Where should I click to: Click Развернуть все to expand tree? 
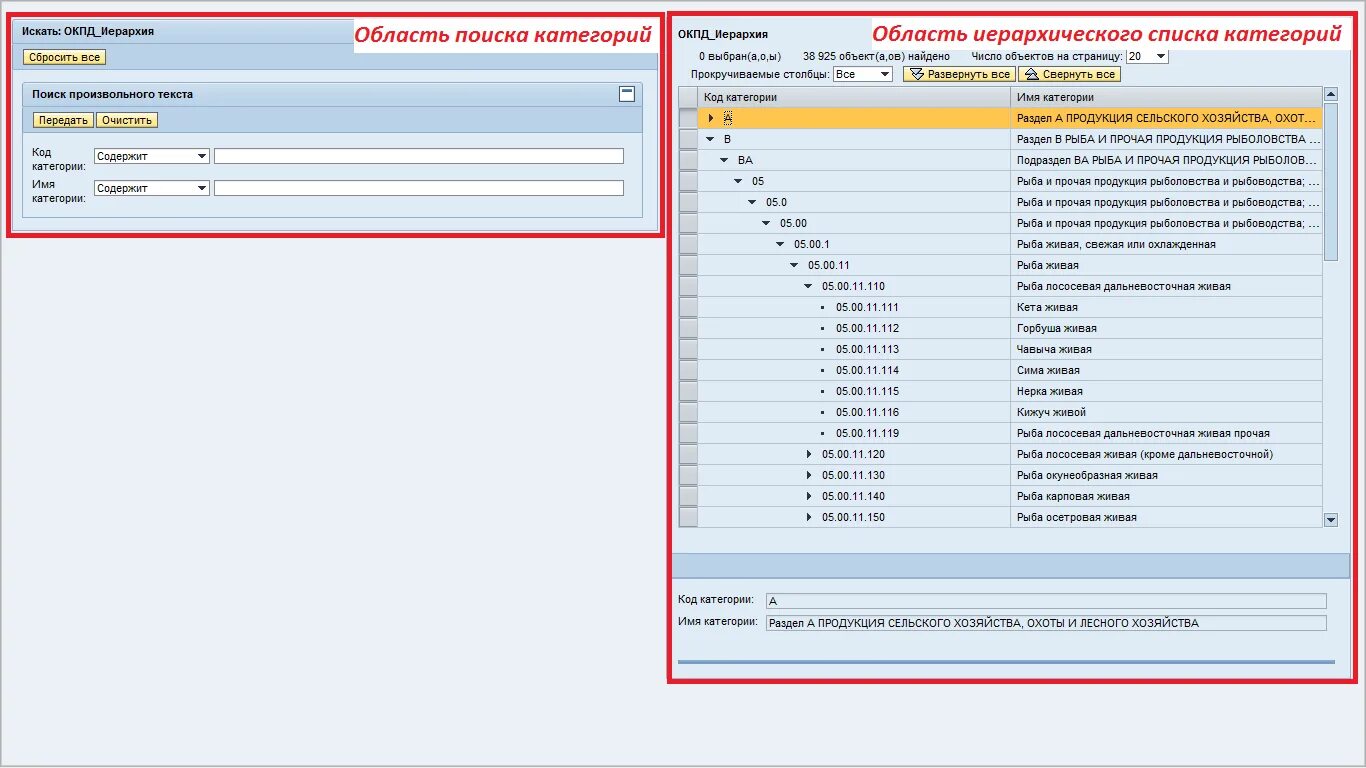960,74
